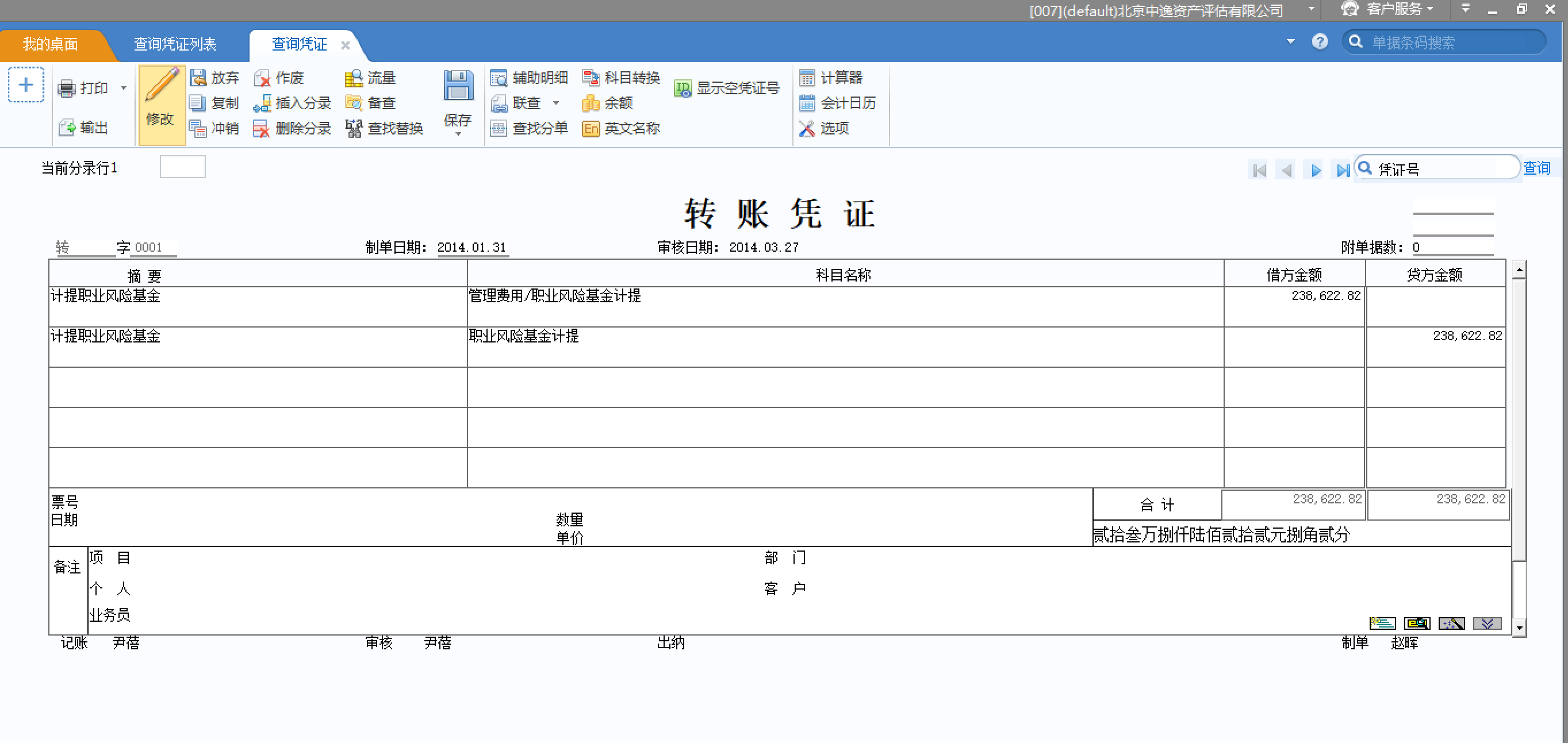The width and height of the screenshot is (1568, 743).
Task: Click the Query (查询) link
Action: click(1536, 168)
